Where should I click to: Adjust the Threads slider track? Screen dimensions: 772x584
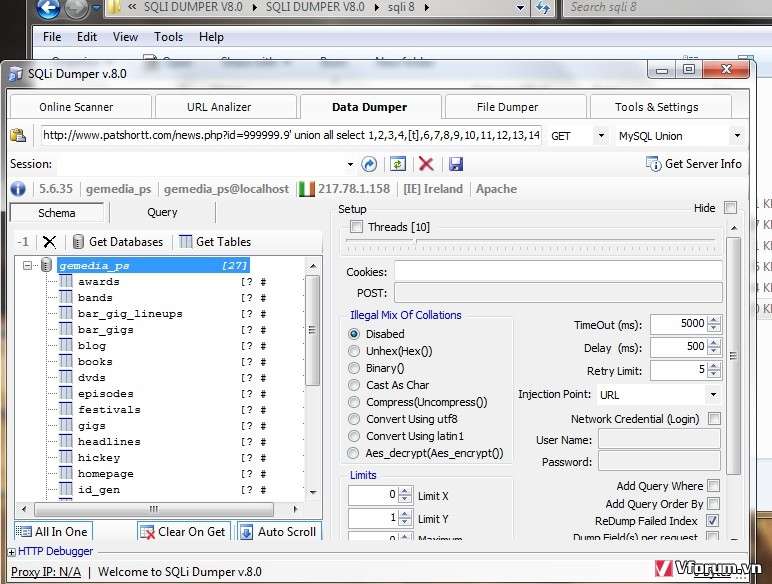click(530, 240)
